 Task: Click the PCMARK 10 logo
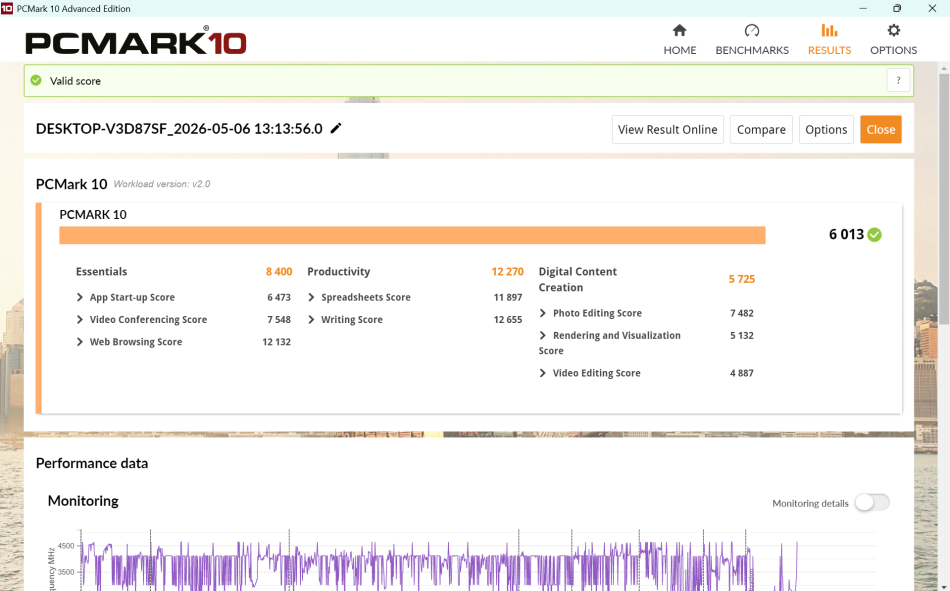tap(136, 41)
